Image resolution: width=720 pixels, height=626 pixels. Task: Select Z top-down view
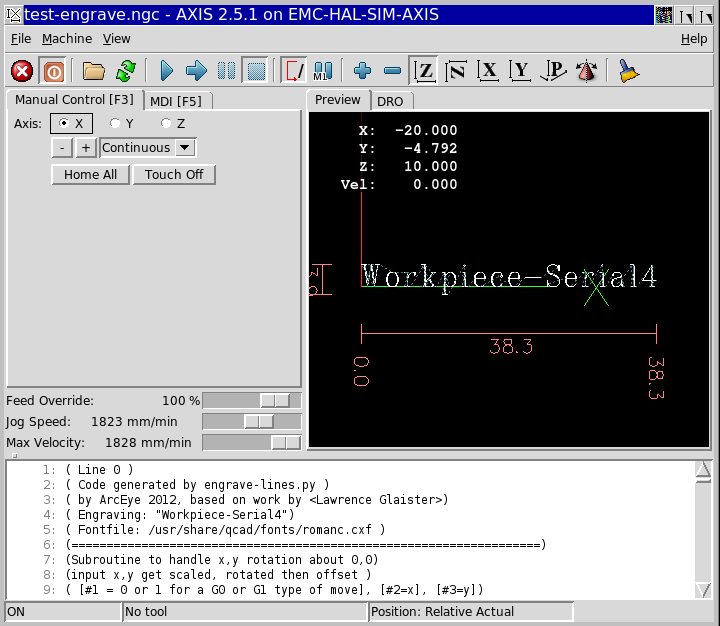point(423,71)
